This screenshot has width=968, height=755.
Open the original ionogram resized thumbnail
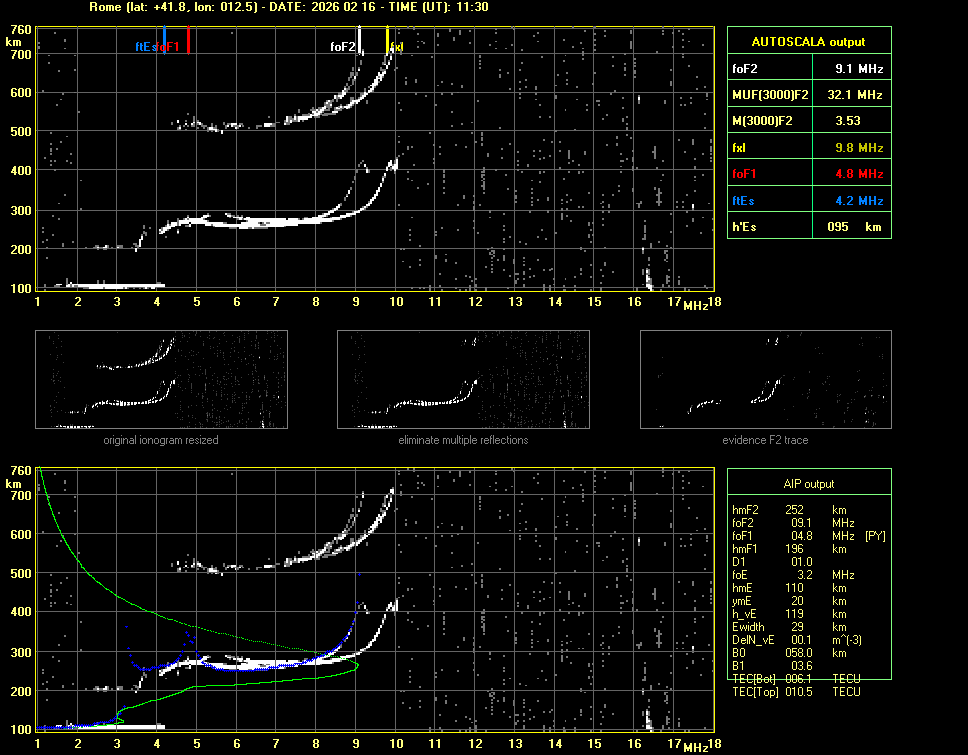(161, 380)
